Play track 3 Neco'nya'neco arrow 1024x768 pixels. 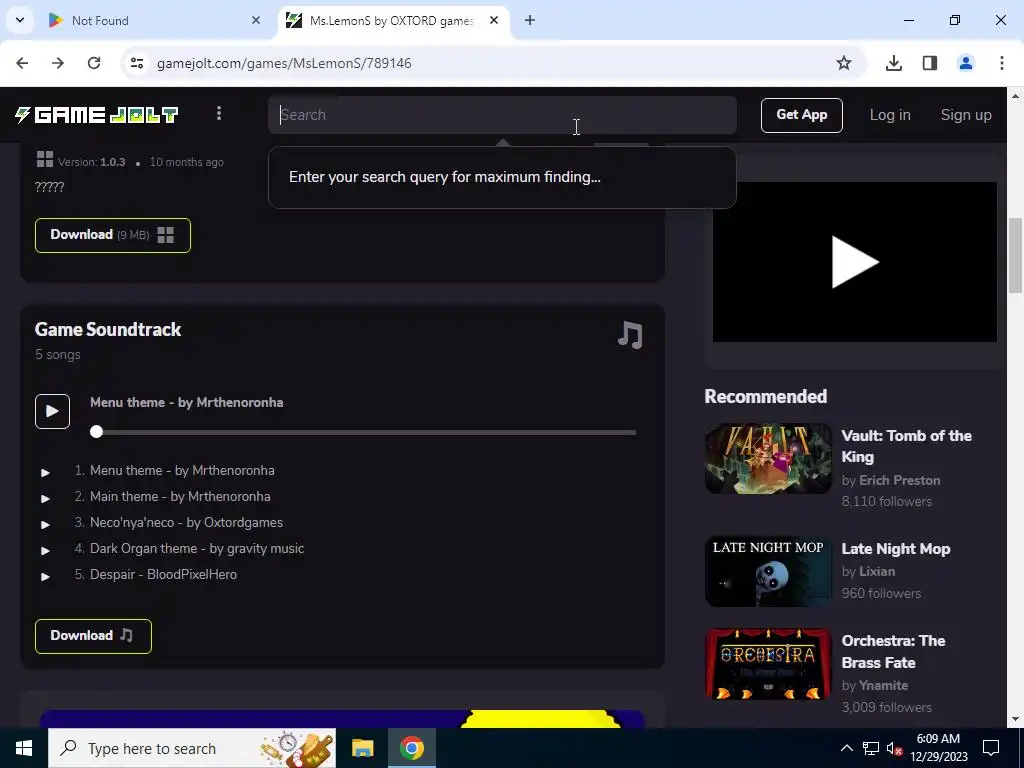coord(45,524)
